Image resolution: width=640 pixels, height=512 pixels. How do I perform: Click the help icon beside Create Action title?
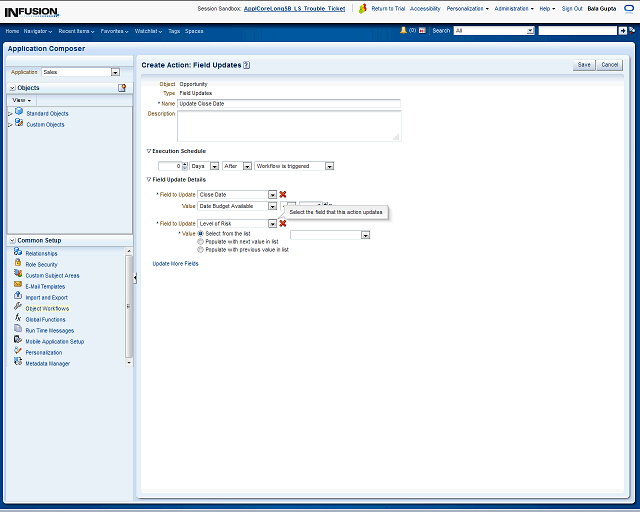[x=247, y=65]
